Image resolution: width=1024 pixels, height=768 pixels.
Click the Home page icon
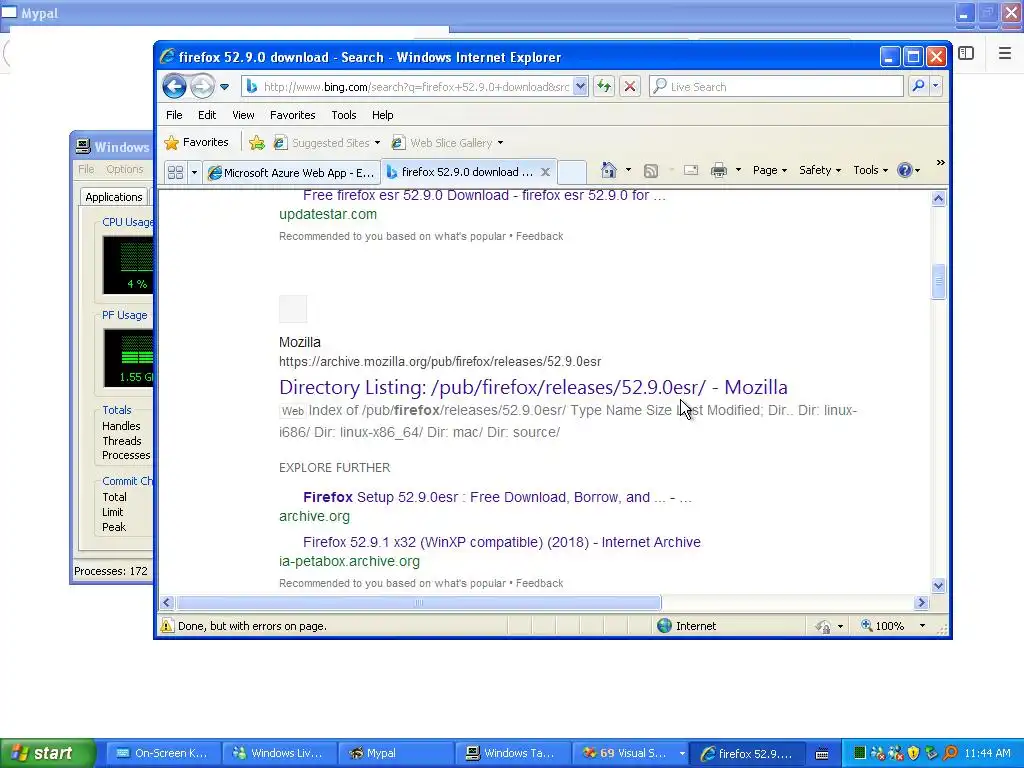pyautogui.click(x=609, y=170)
